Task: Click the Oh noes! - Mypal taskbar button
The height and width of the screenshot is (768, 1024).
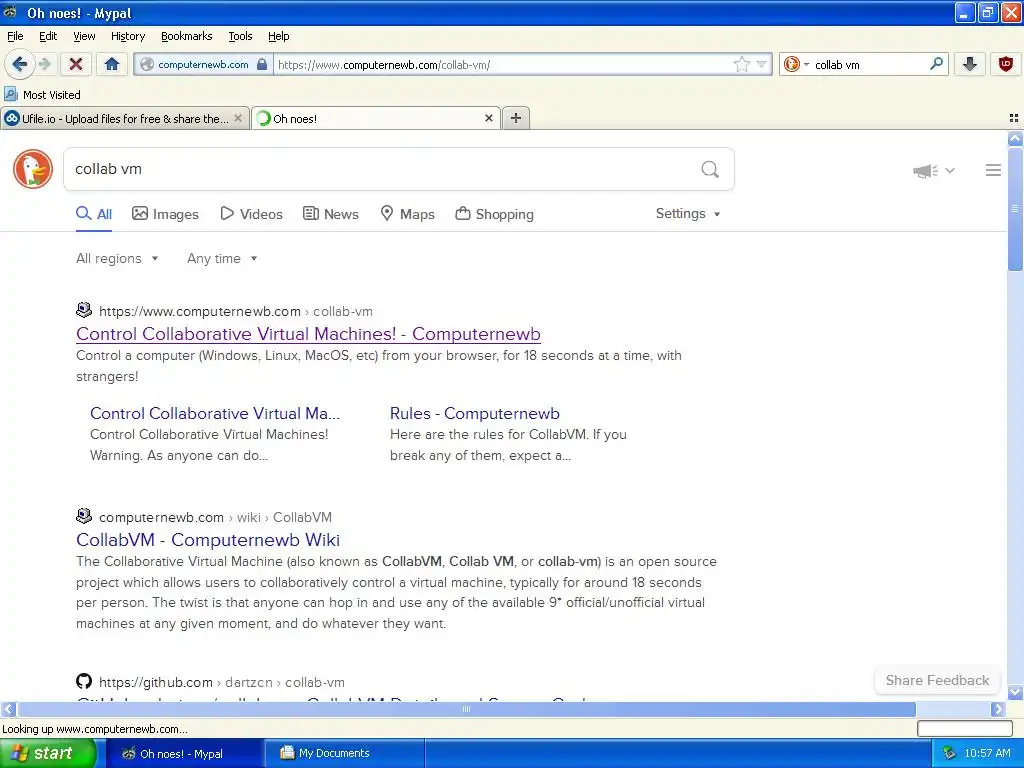Action: [184, 754]
